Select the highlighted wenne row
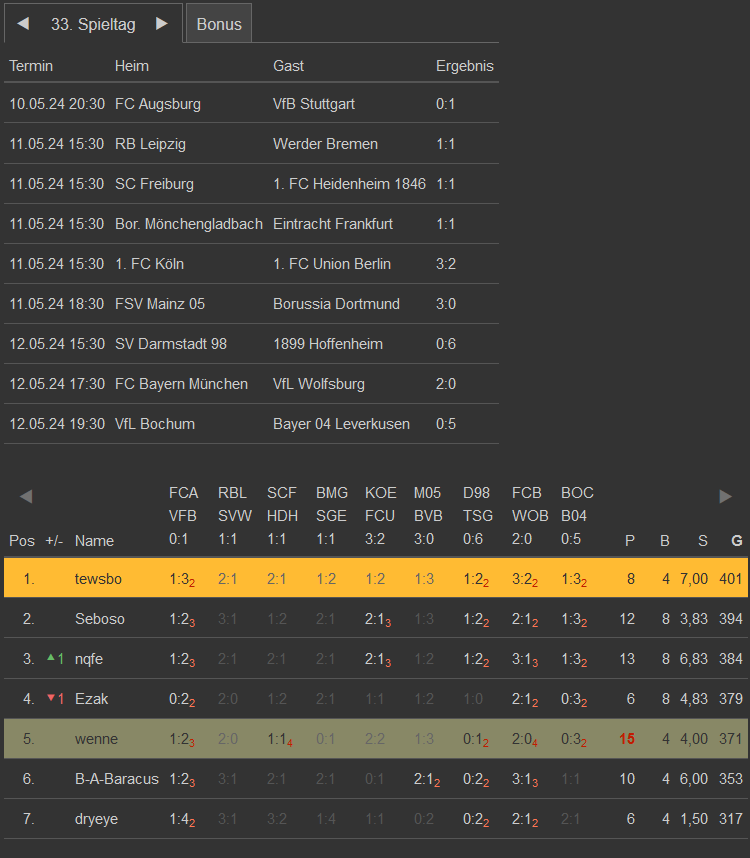Screen dimensions: 750x858 (96, 739)
